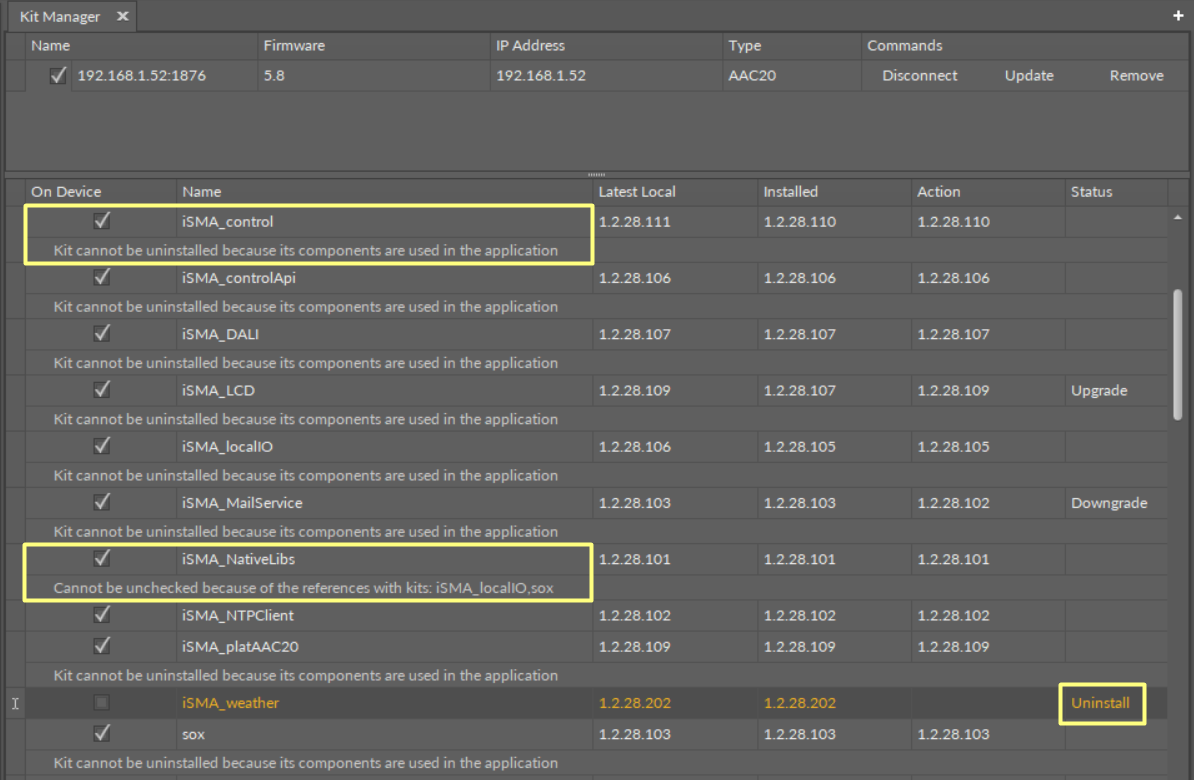Uncheck the 192.168.1.52:1876 device checkbox
This screenshot has height=780, width=1194.
(58, 76)
